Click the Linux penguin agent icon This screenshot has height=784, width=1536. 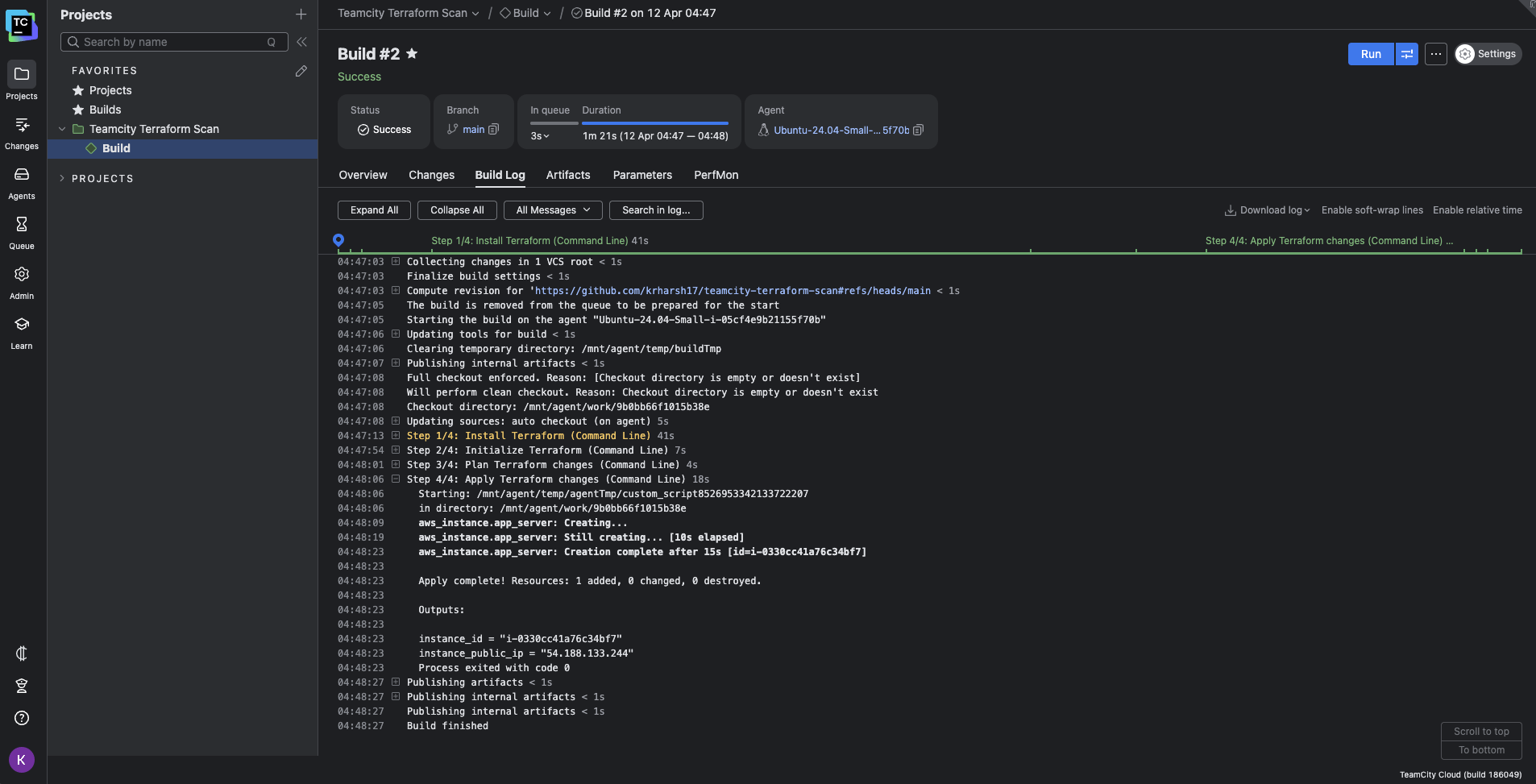pyautogui.click(x=763, y=130)
